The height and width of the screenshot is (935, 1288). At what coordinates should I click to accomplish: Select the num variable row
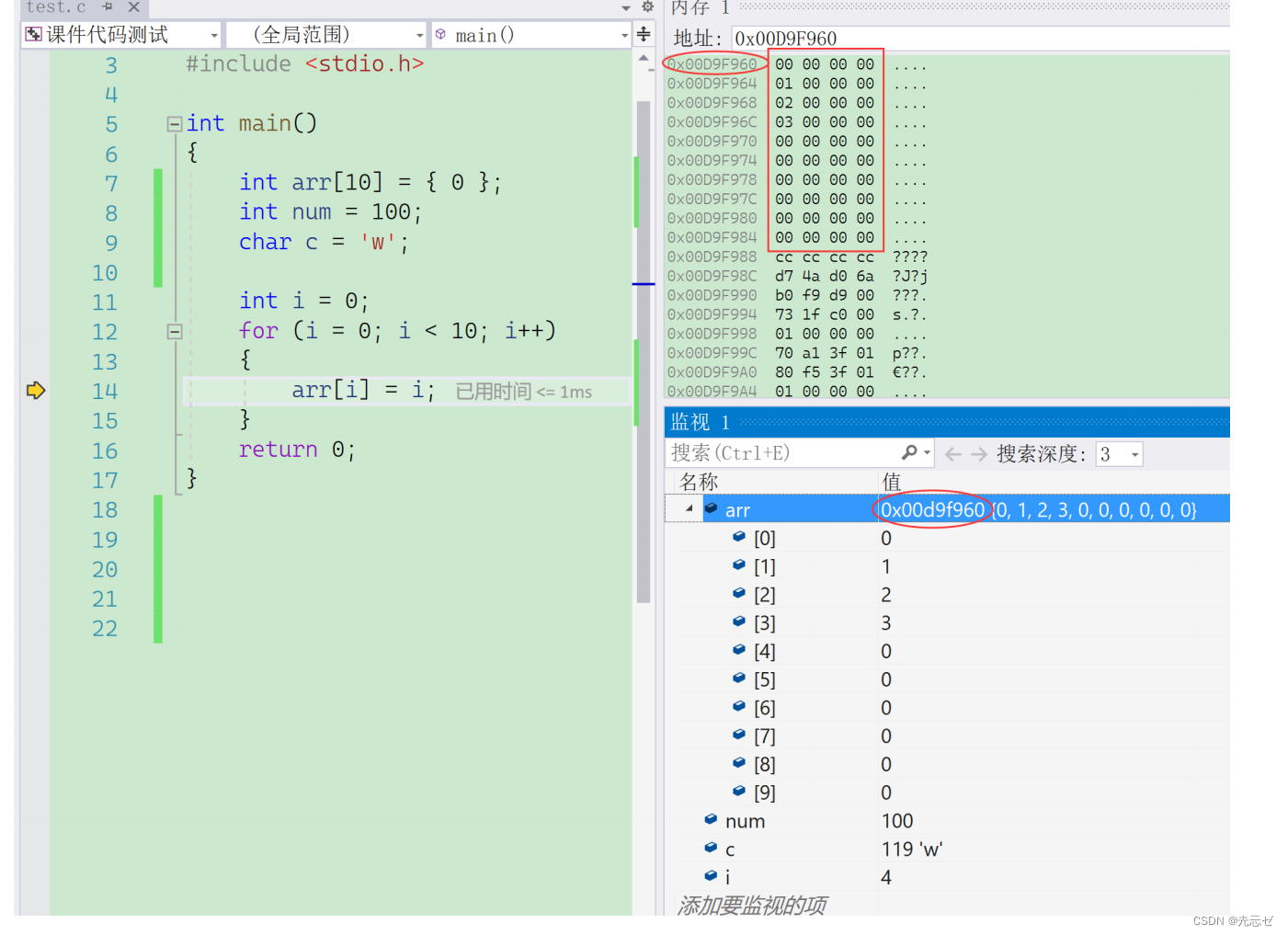coord(947,821)
